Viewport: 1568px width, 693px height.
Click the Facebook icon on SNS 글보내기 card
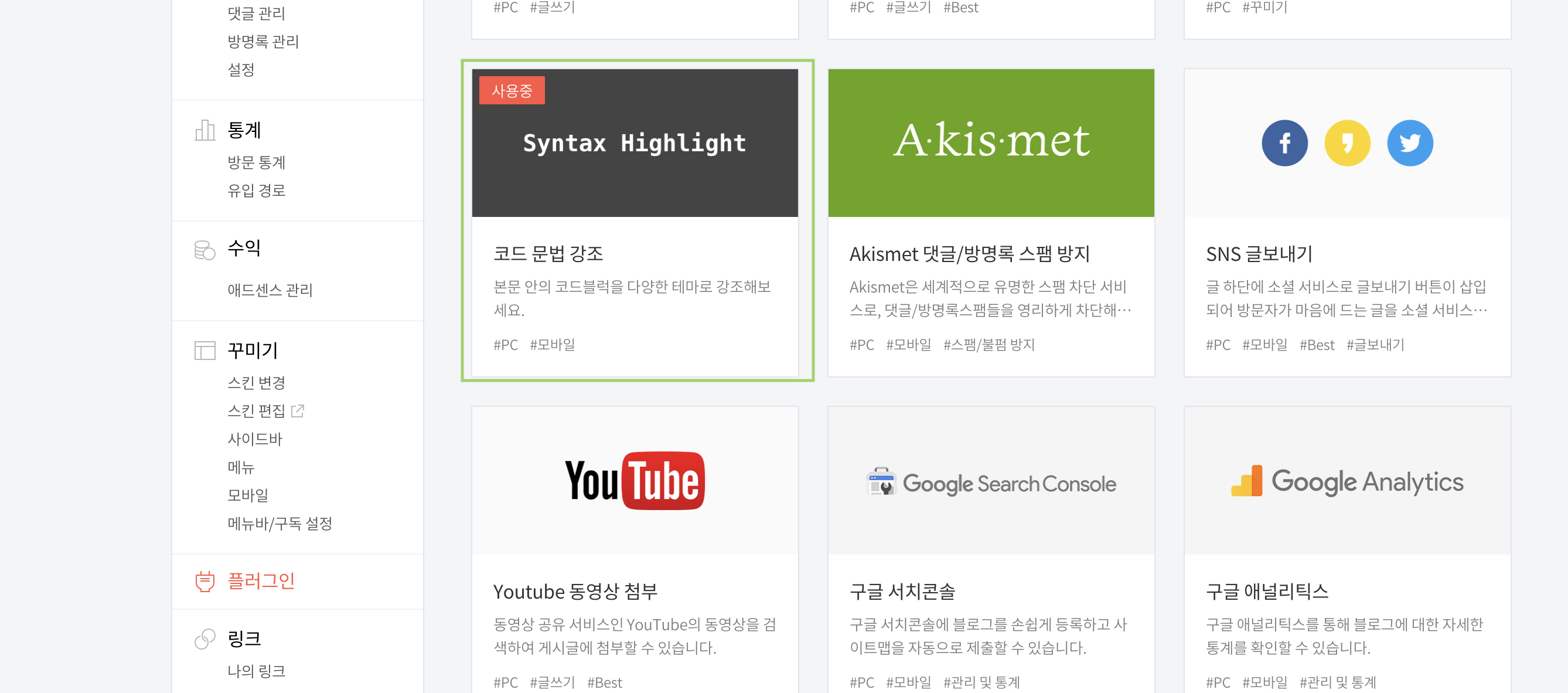[1285, 142]
